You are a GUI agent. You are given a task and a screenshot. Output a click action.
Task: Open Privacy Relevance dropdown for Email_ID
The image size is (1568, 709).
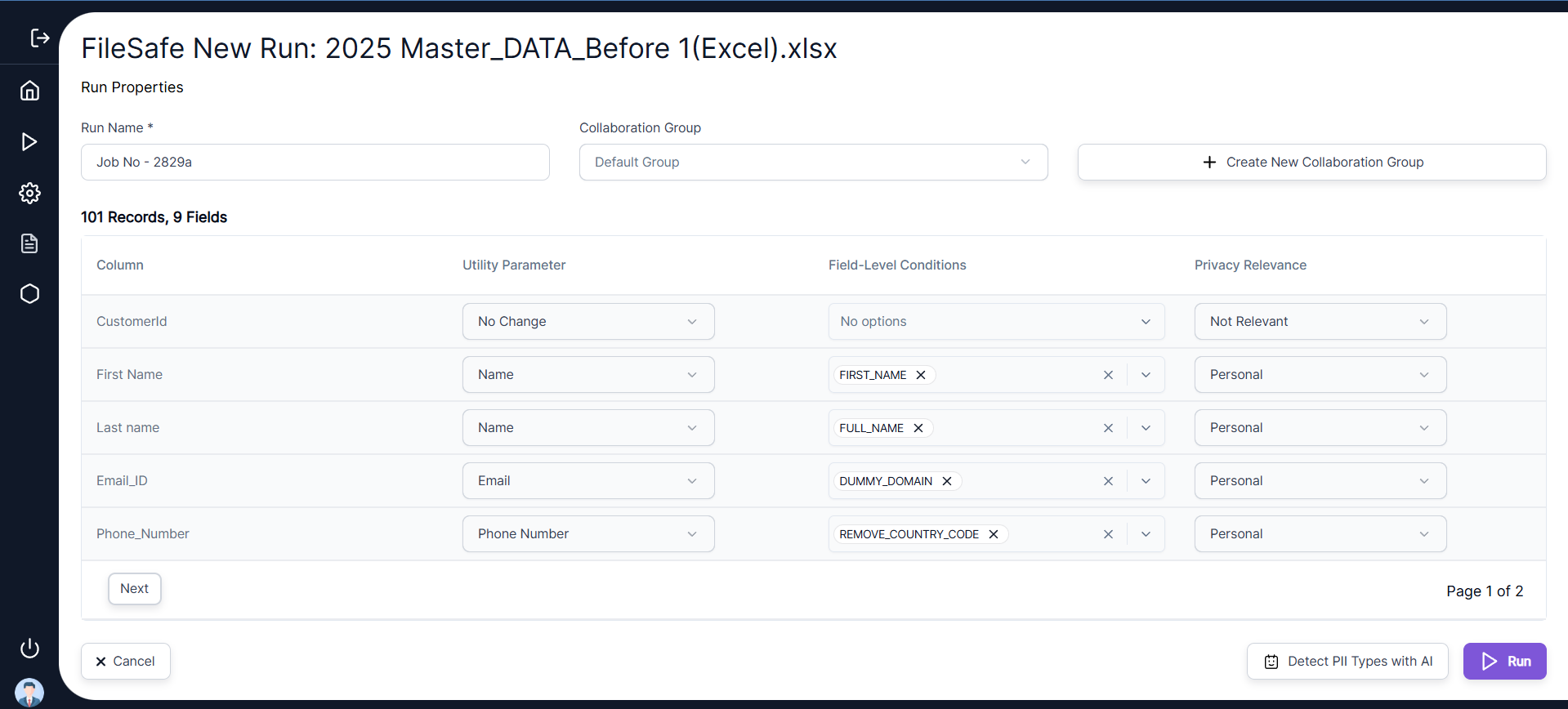[x=1320, y=481]
